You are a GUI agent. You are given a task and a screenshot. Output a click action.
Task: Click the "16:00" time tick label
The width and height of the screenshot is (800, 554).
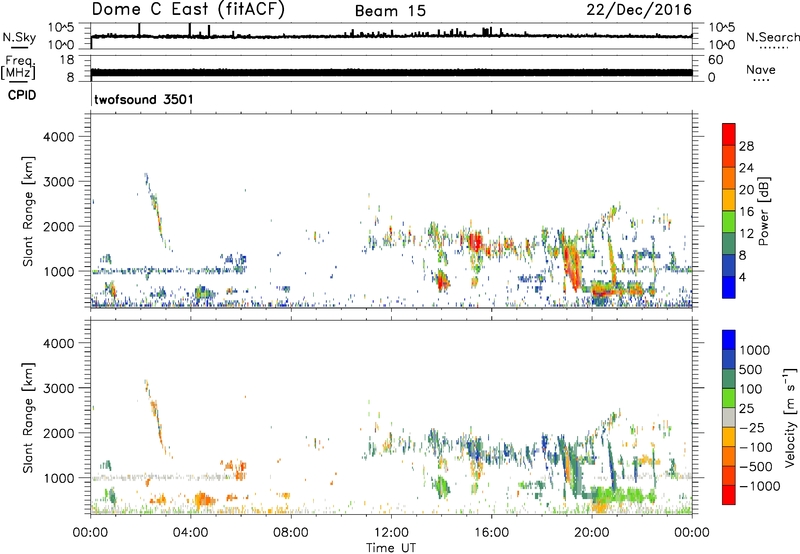tap(491, 533)
